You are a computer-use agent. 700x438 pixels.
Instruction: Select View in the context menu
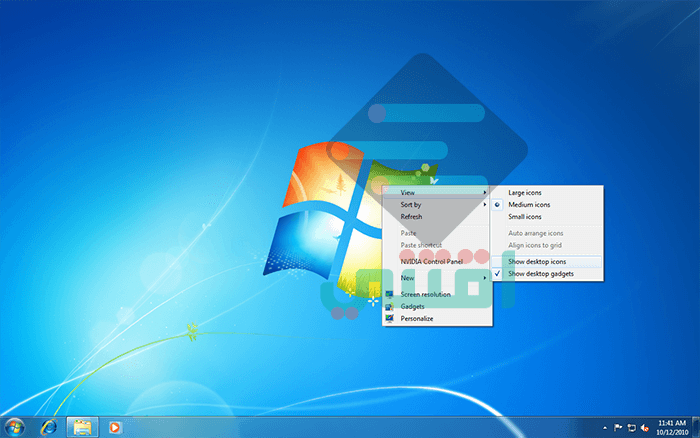[x=437, y=192]
